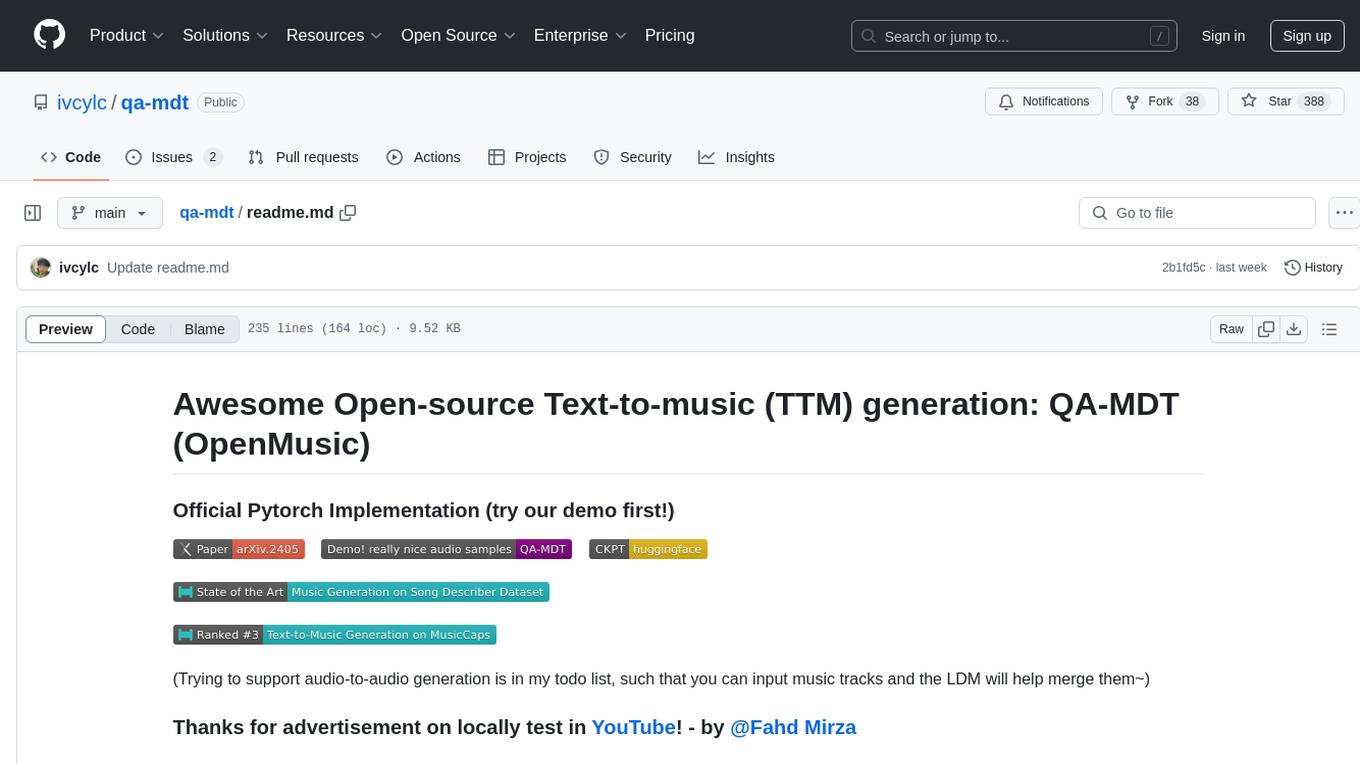The image size is (1360, 764).
Task: View the file History
Action: (x=1313, y=267)
